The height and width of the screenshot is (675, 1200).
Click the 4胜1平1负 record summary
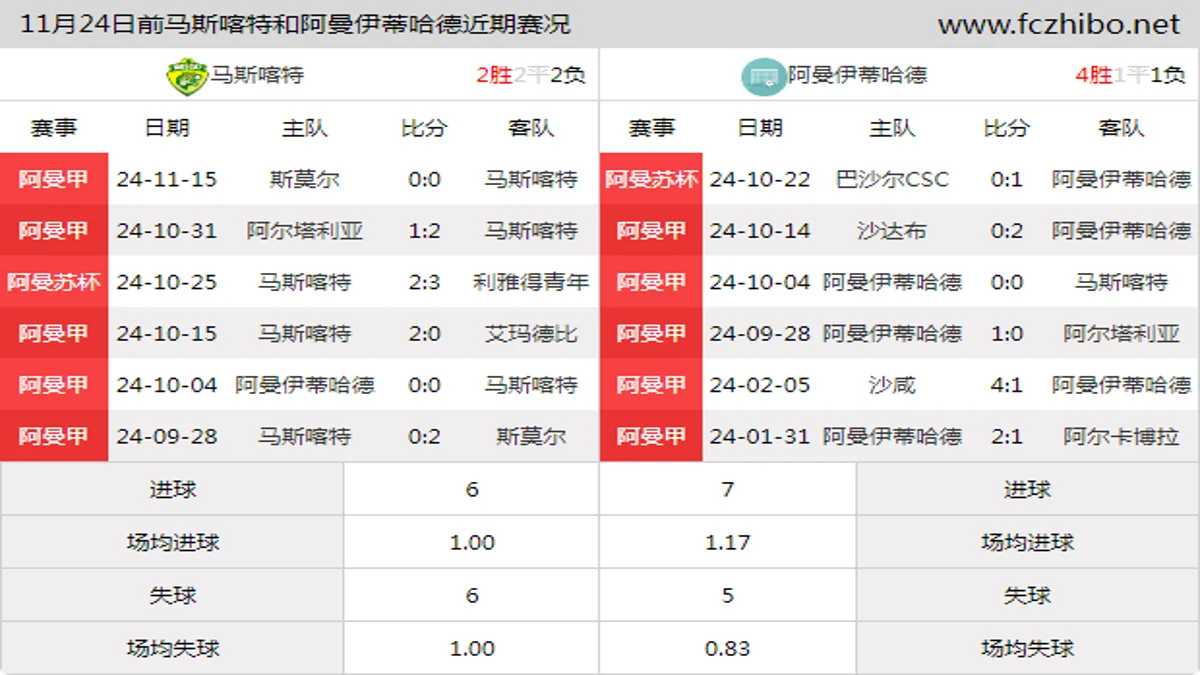1131,75
